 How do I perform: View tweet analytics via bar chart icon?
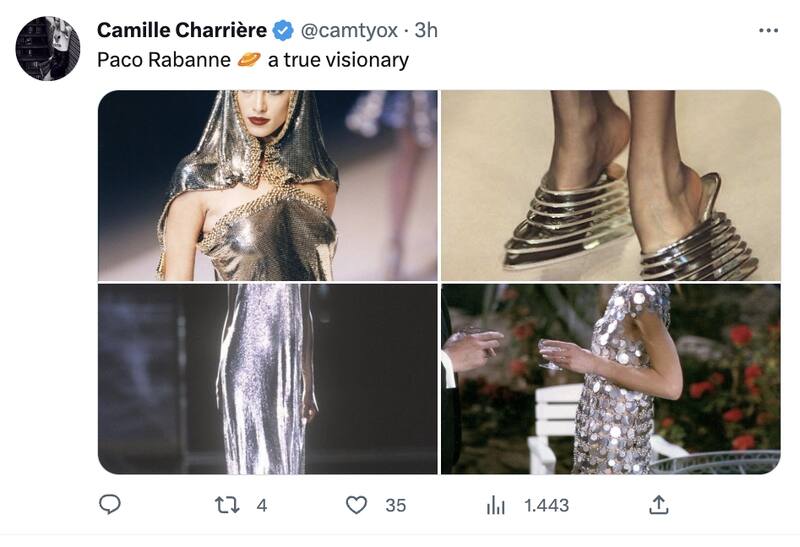tap(495, 505)
